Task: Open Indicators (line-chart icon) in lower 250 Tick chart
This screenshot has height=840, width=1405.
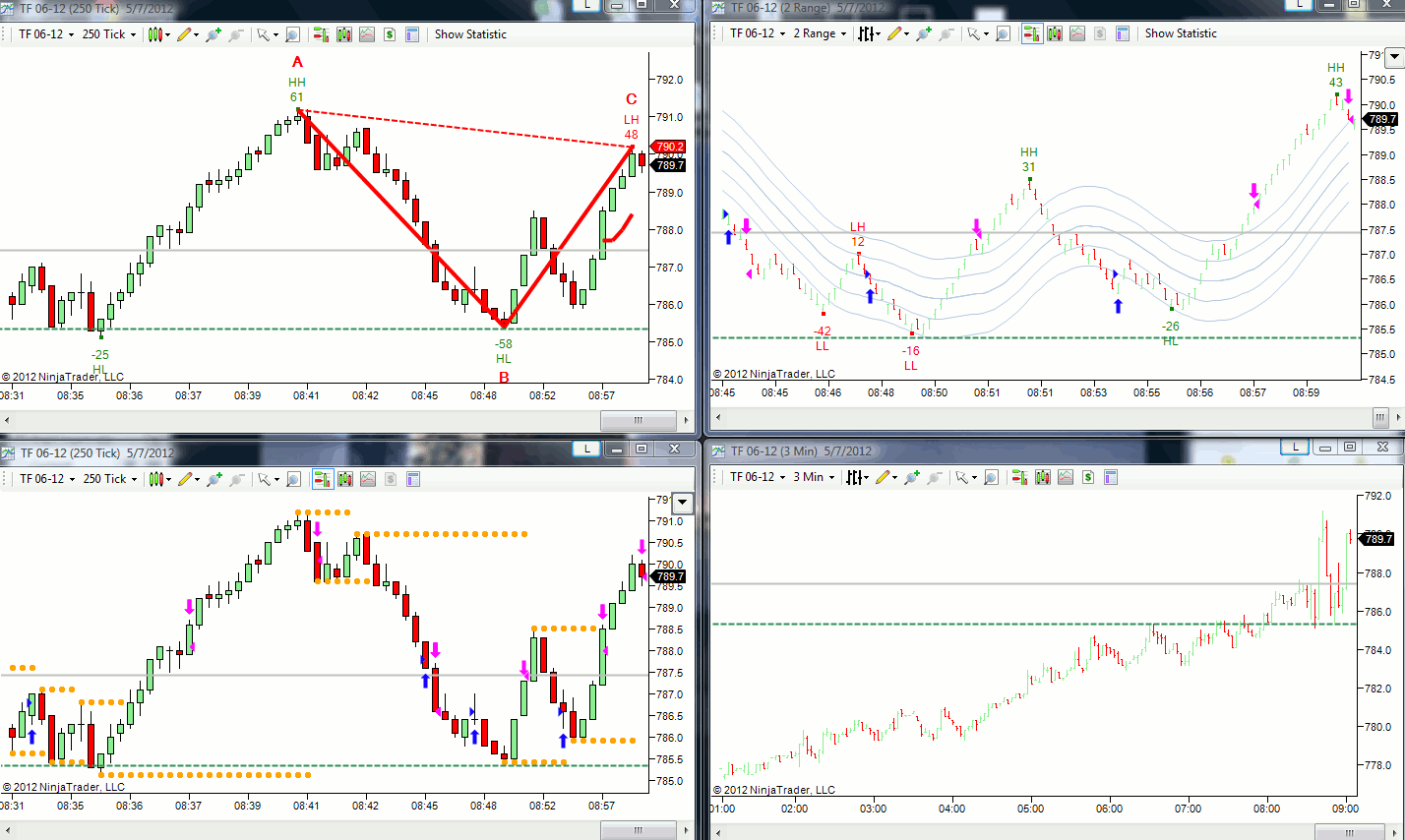Action: pos(368,479)
